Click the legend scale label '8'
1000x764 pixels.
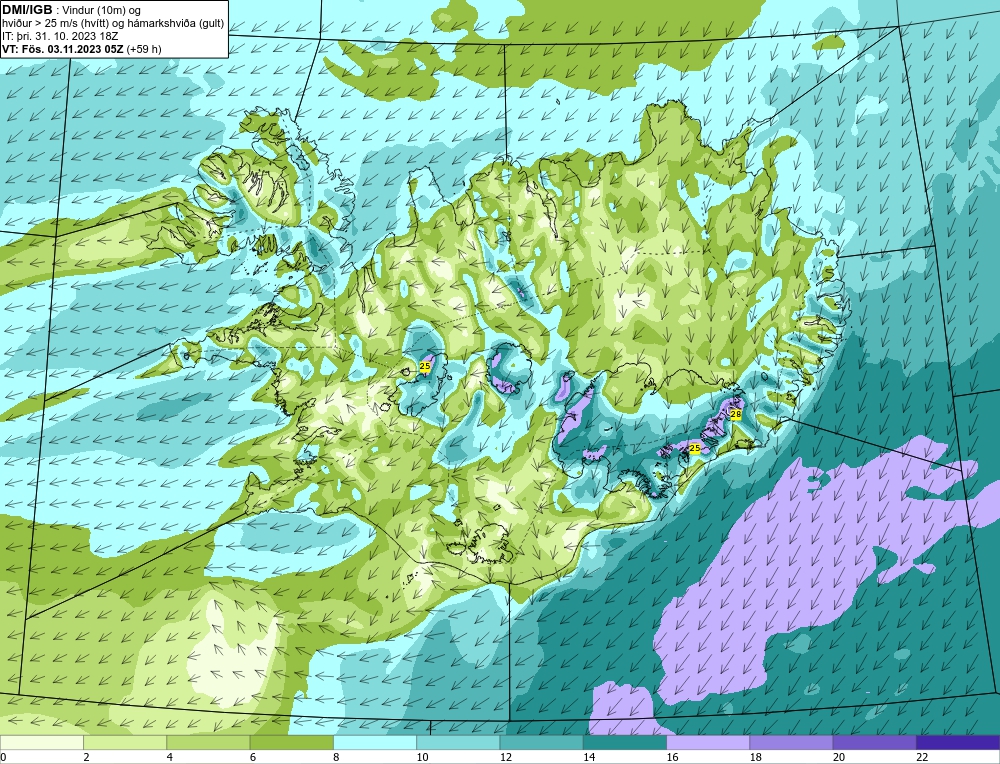pos(336,757)
